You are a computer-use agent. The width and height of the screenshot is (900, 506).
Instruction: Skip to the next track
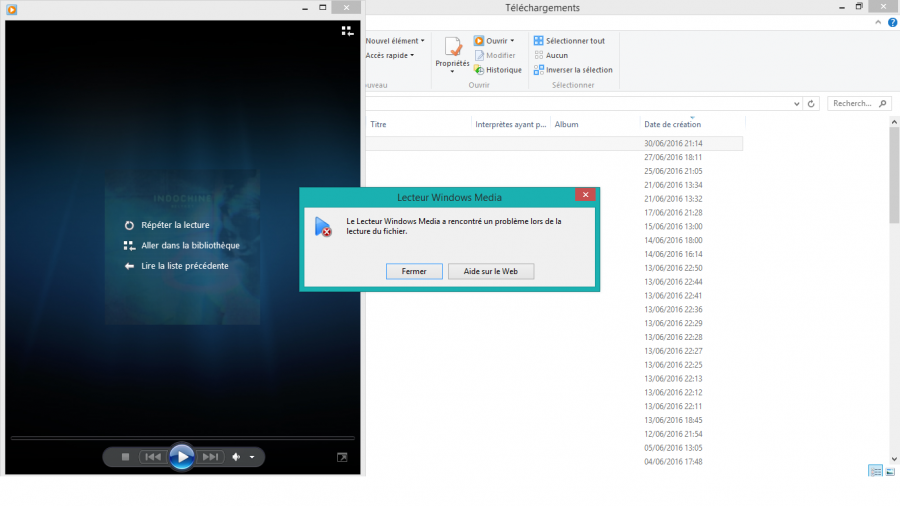pyautogui.click(x=210, y=457)
